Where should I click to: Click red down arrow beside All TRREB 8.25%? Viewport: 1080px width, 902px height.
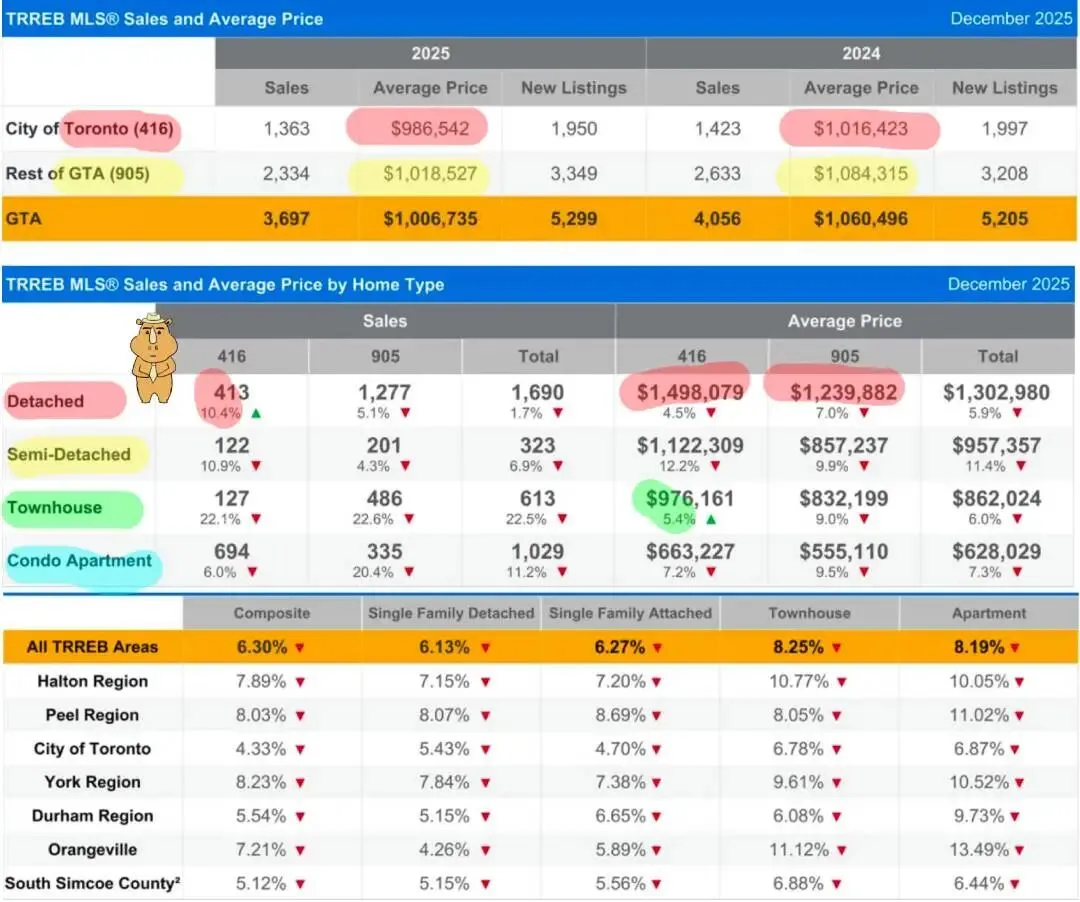tap(836, 648)
